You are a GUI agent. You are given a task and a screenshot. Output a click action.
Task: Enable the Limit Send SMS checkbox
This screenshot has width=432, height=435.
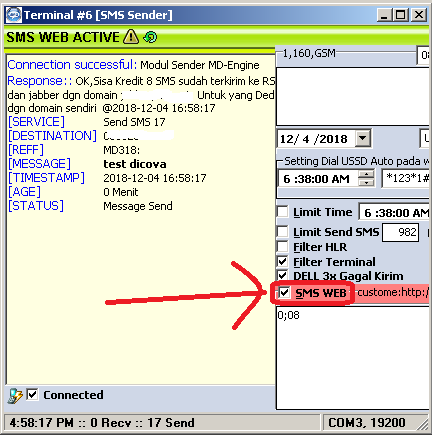tap(282, 231)
